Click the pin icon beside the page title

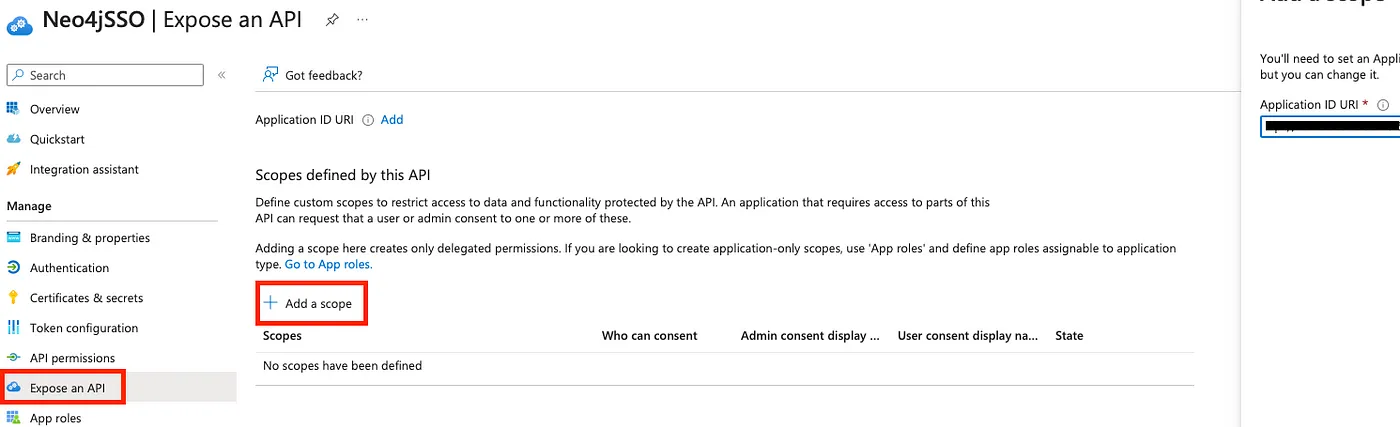333,20
